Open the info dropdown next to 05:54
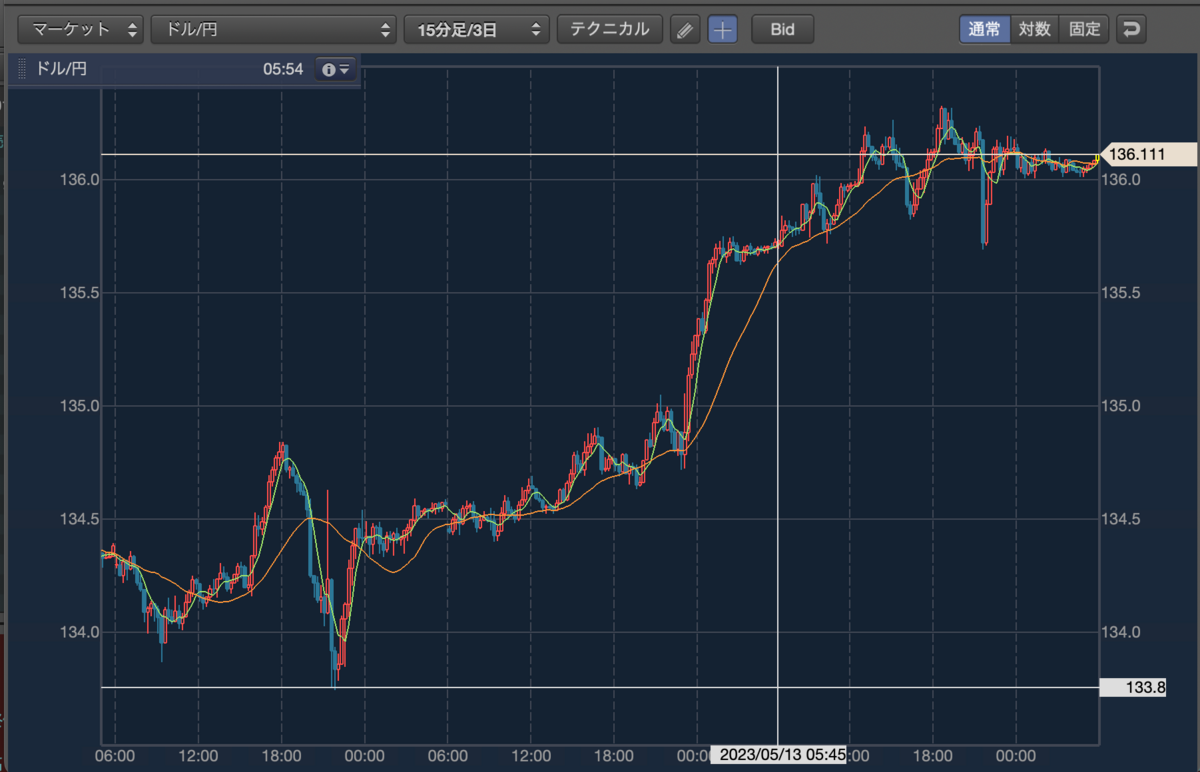Image resolution: width=1200 pixels, height=772 pixels. point(335,69)
